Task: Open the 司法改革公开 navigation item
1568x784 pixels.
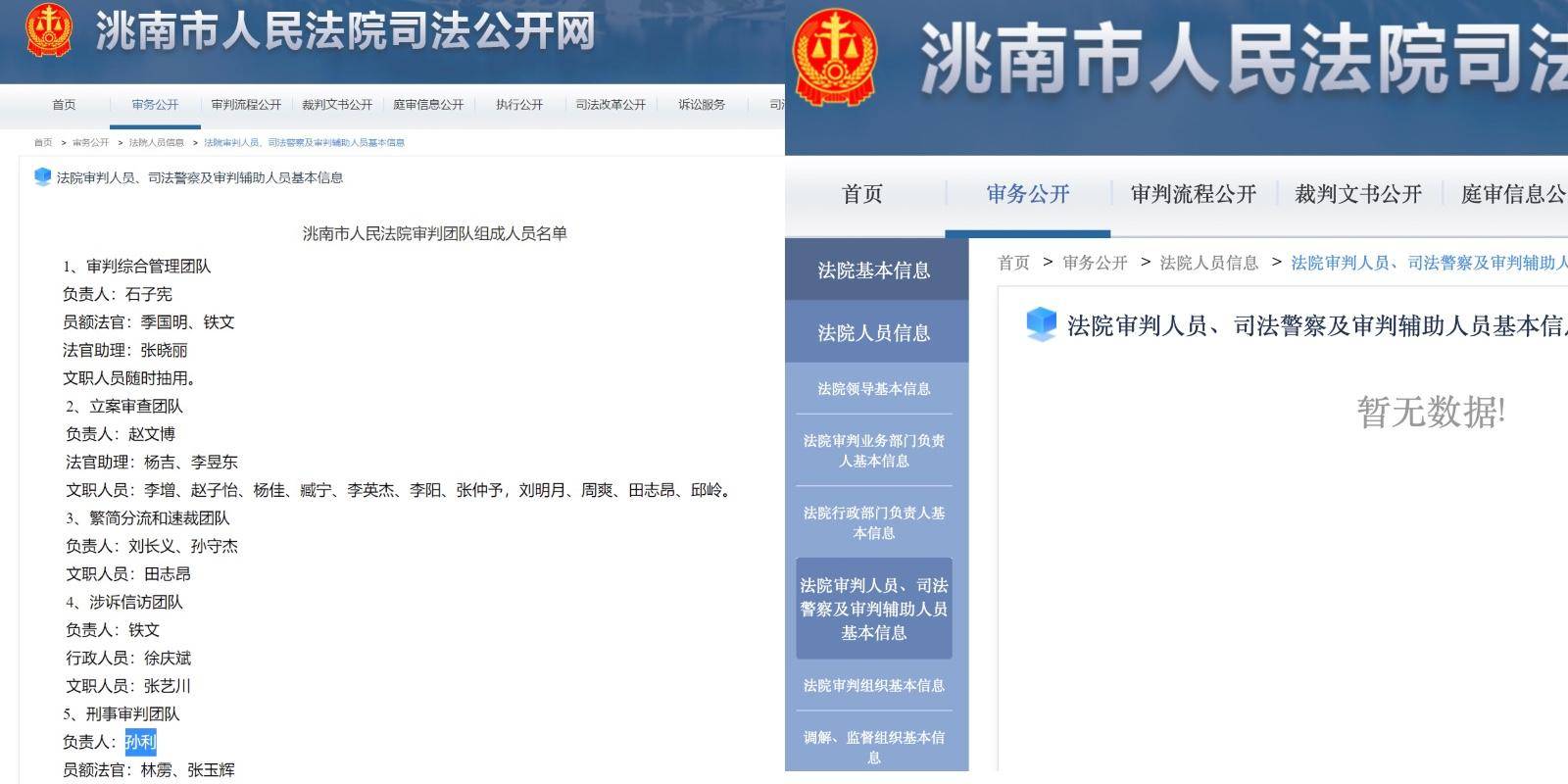Action: click(x=611, y=105)
